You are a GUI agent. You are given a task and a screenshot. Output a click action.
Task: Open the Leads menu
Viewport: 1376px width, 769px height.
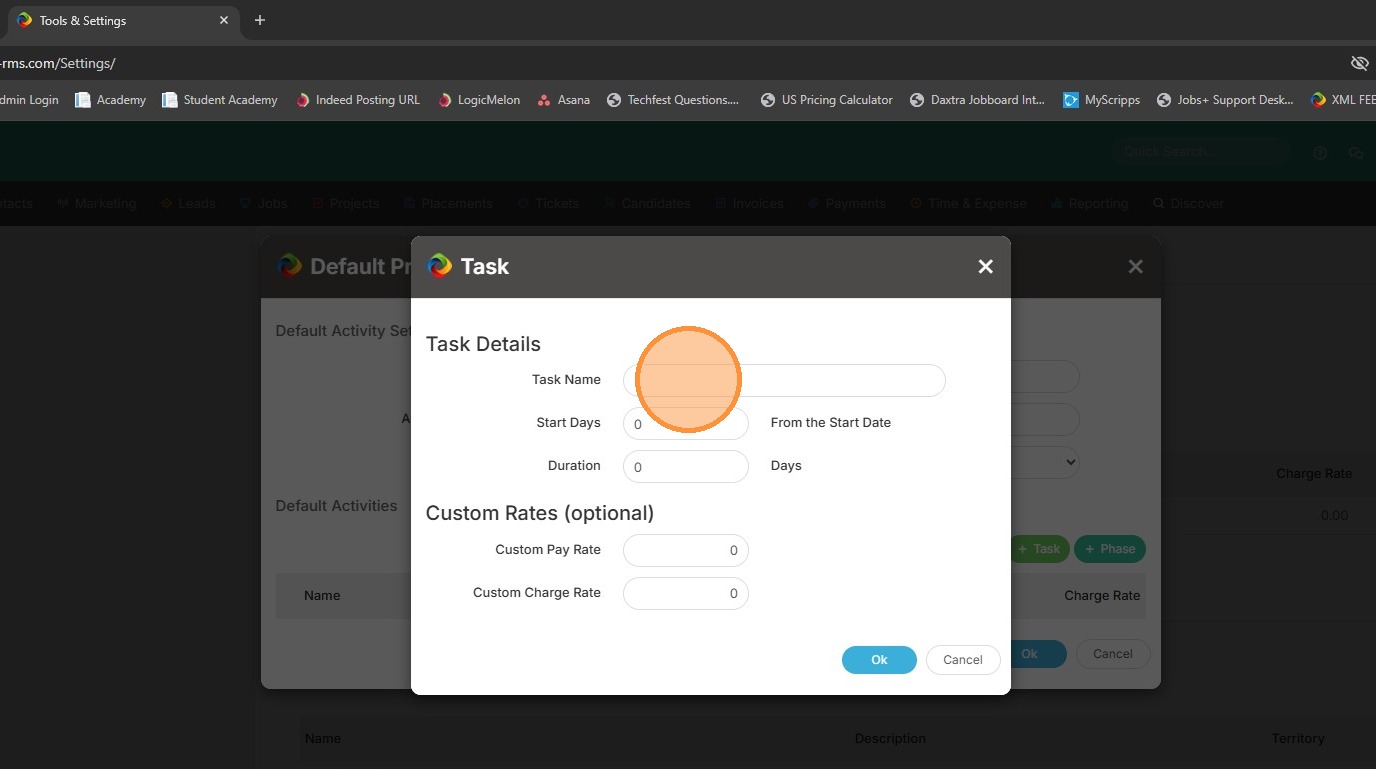coord(188,203)
